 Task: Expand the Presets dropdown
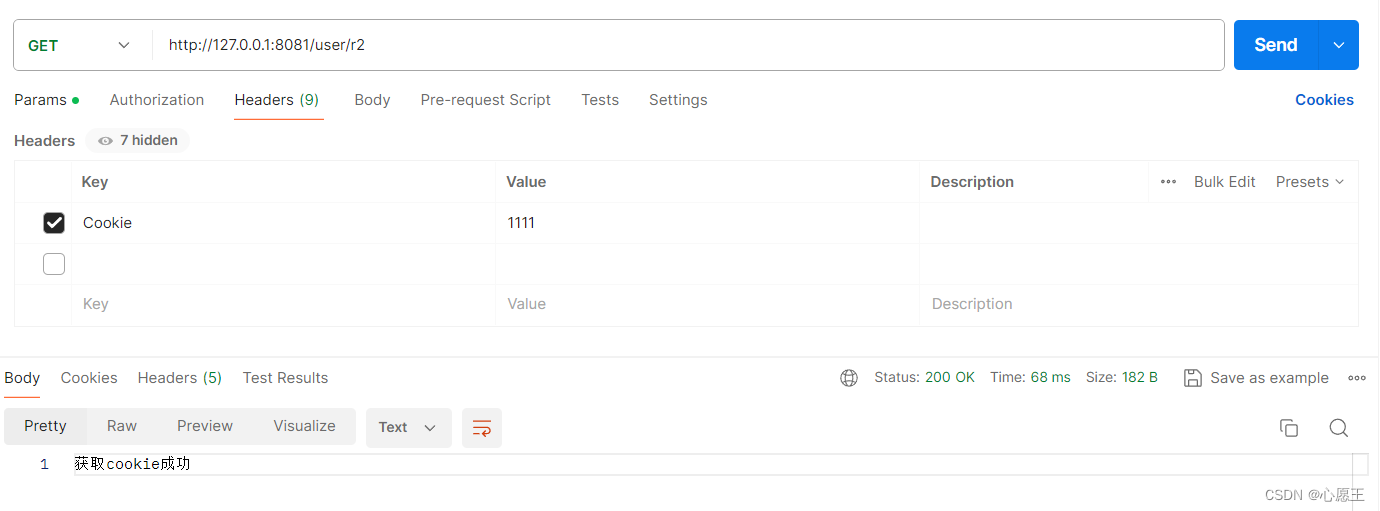click(x=1310, y=182)
